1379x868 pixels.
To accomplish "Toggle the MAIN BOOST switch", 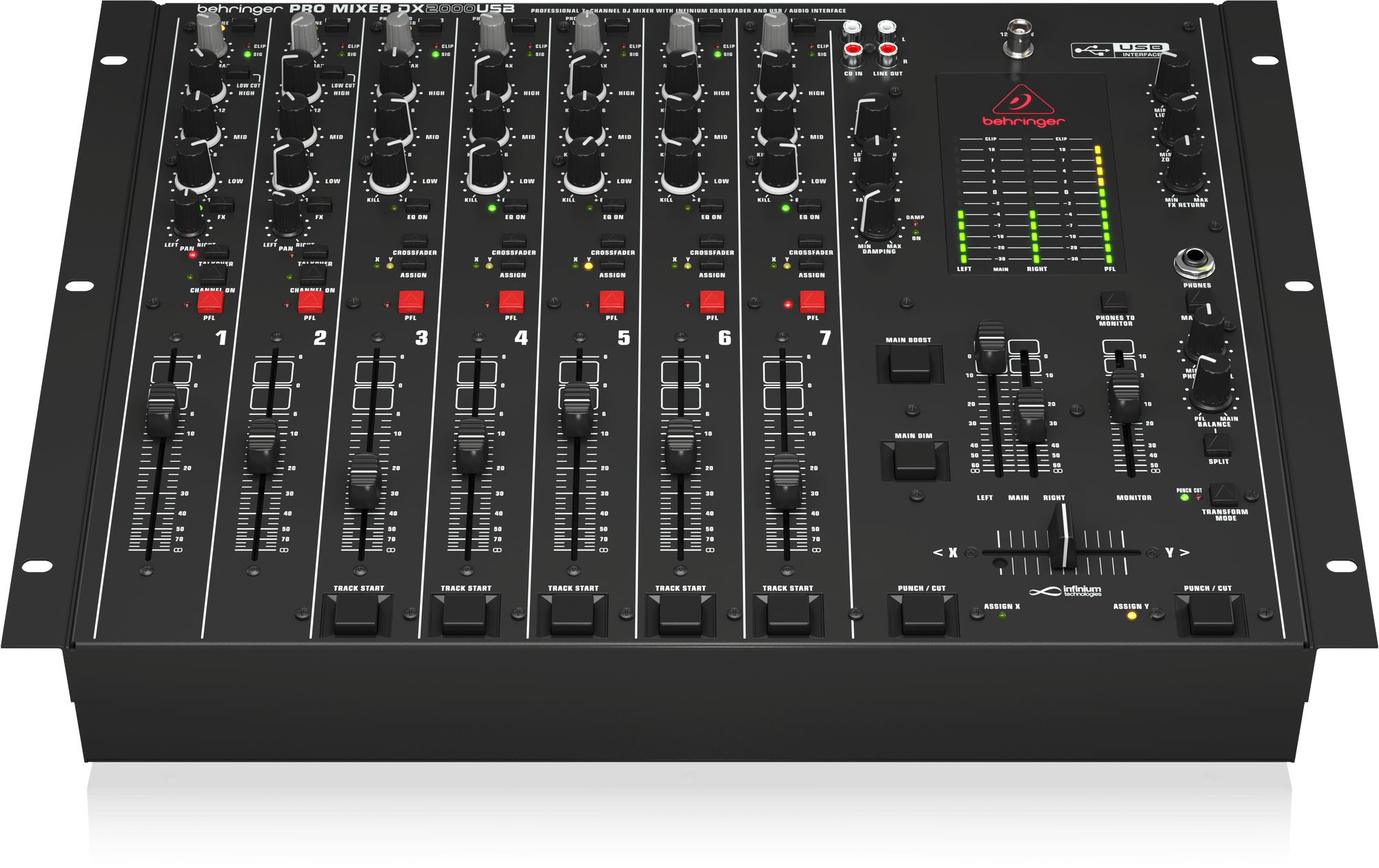I will click(909, 363).
